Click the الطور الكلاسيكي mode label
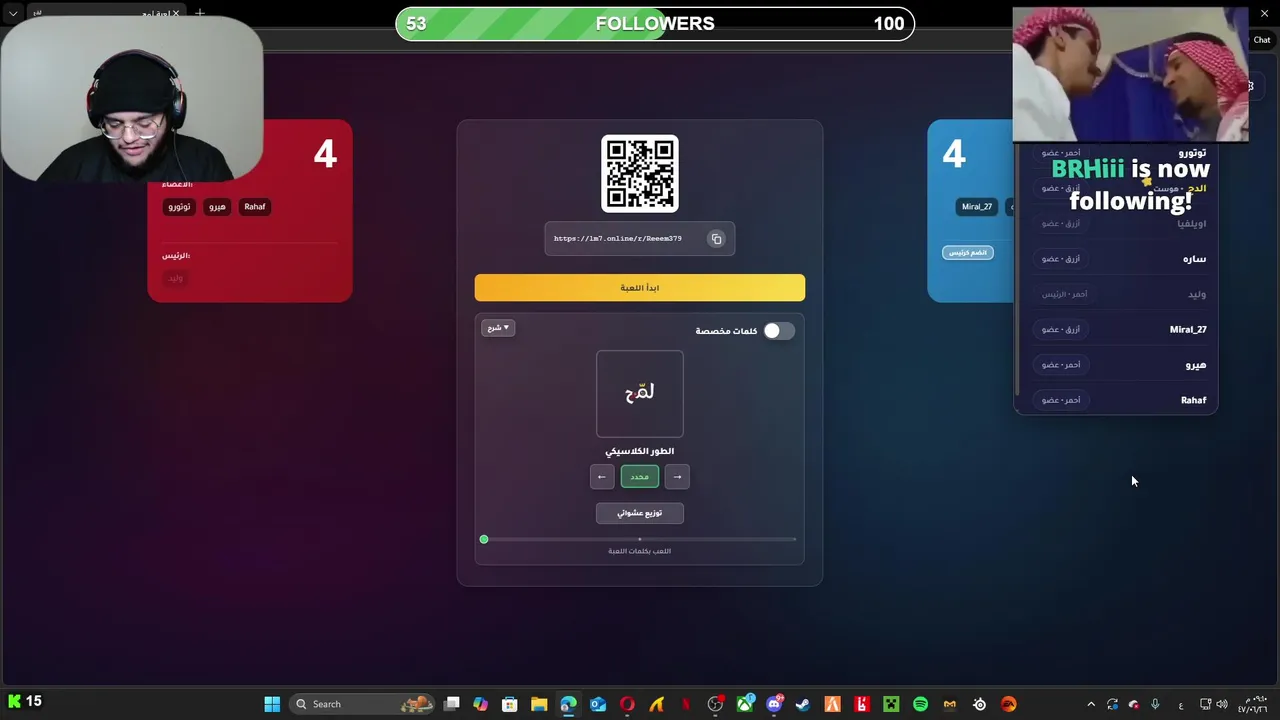Image resolution: width=1280 pixels, height=720 pixels. (640, 452)
